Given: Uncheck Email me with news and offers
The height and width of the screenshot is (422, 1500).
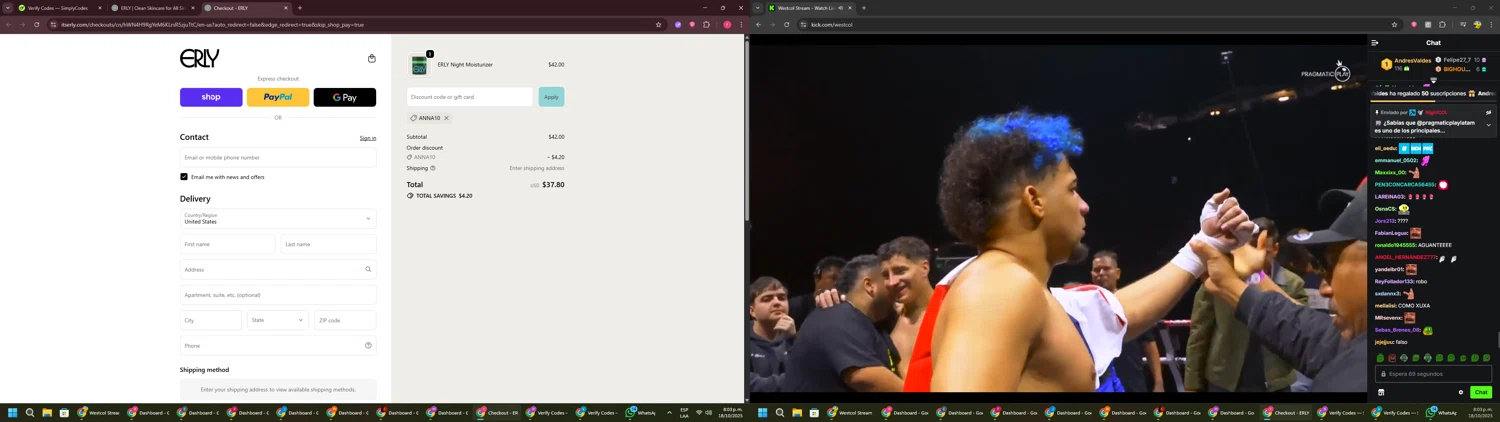Looking at the screenshot, I should [x=184, y=177].
